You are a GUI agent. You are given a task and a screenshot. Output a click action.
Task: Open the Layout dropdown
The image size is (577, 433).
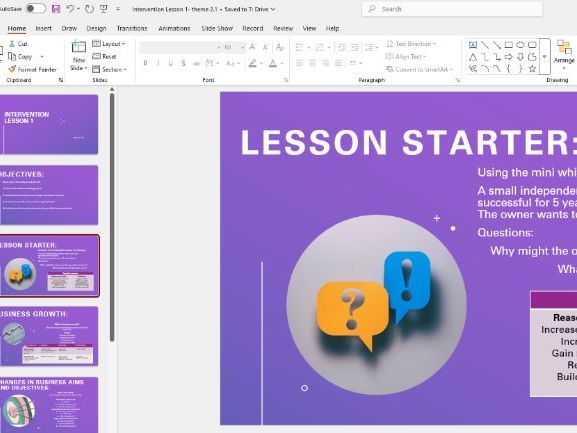coord(109,44)
